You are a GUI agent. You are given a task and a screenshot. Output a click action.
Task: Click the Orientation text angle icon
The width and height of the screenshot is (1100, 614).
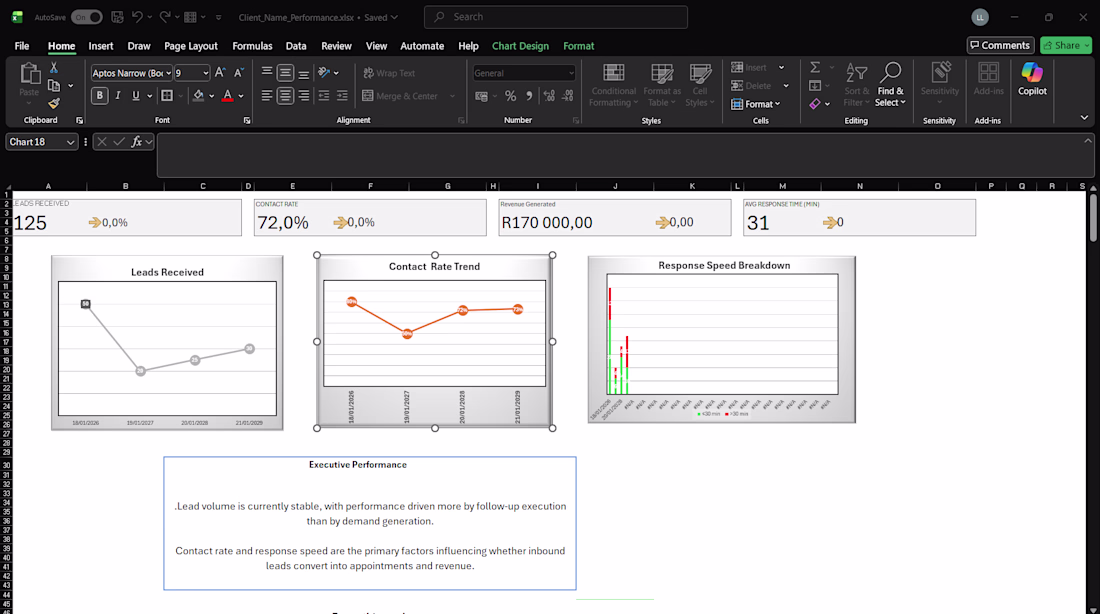(323, 72)
